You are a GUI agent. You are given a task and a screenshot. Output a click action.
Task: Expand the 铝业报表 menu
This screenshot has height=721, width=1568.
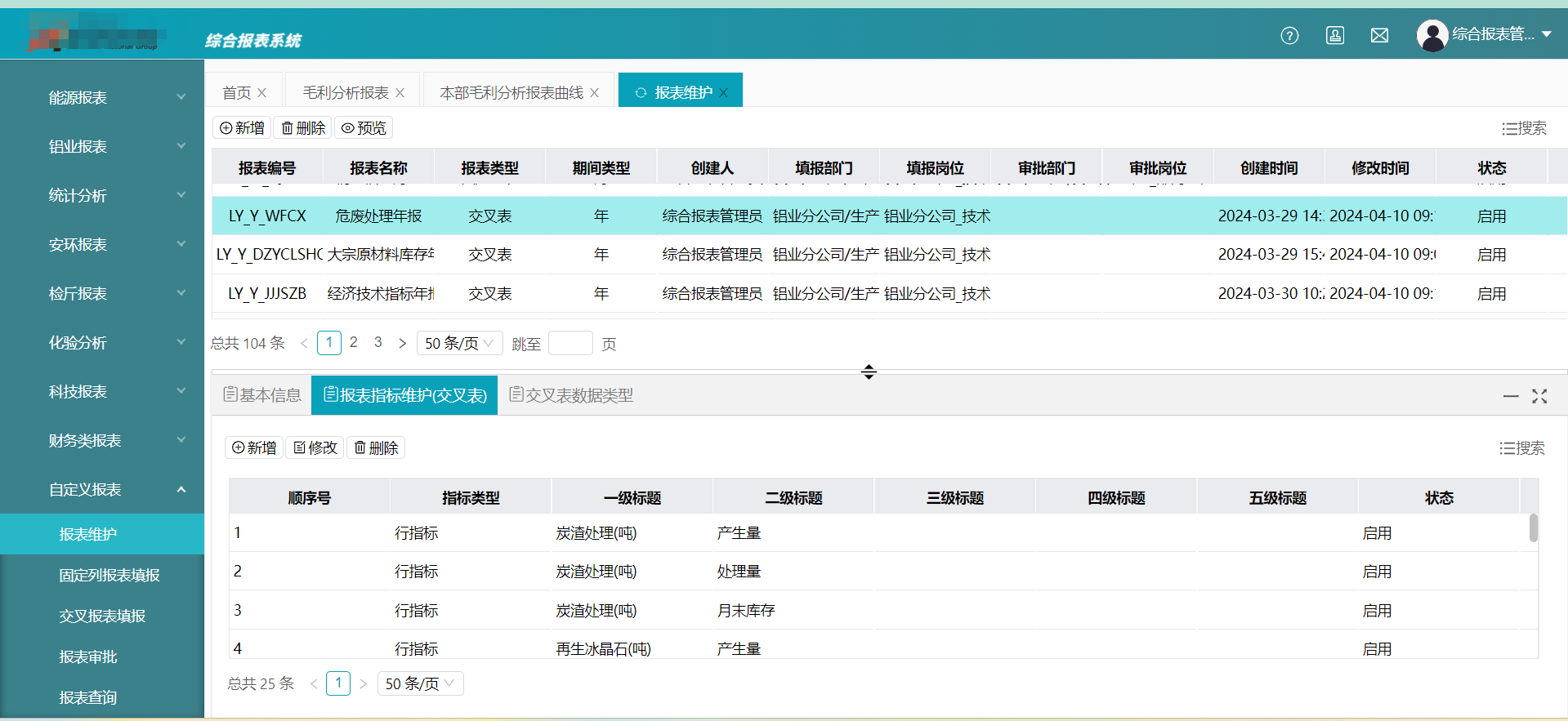[x=102, y=147]
